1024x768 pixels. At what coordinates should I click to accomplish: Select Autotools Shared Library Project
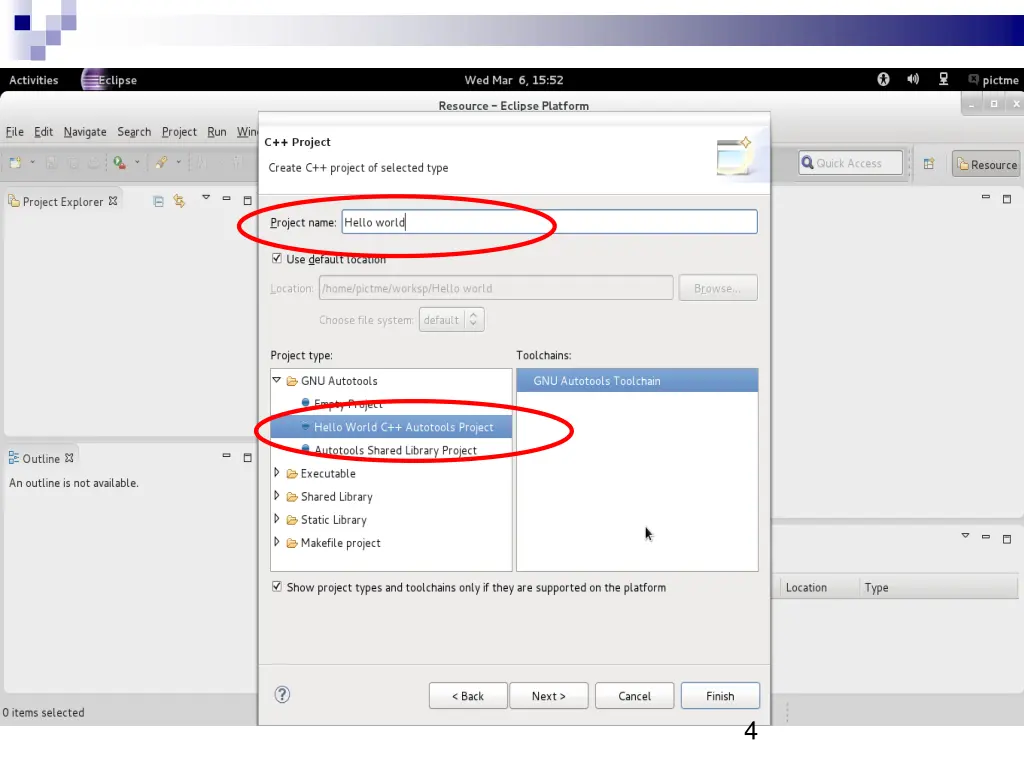[395, 450]
